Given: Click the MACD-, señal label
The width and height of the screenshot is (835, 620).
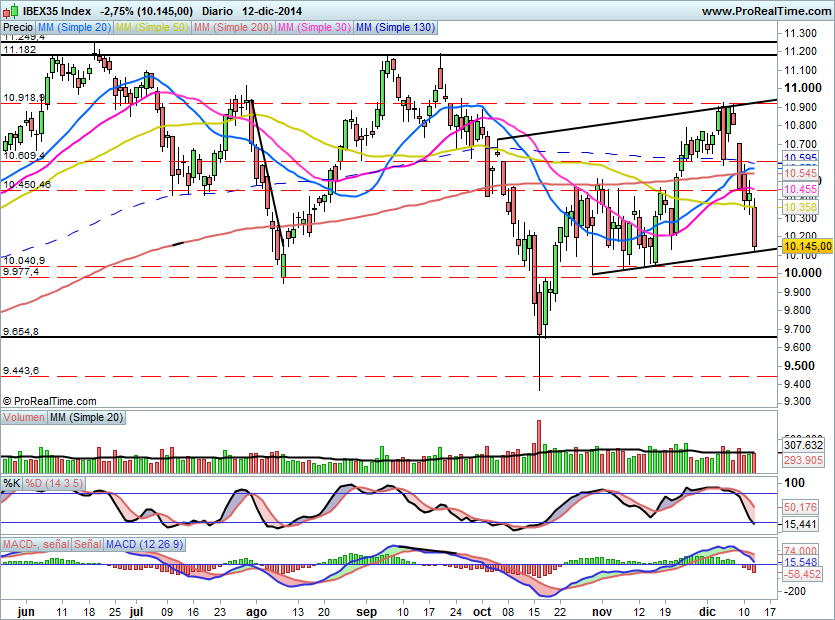Looking at the screenshot, I should (x=36, y=544).
